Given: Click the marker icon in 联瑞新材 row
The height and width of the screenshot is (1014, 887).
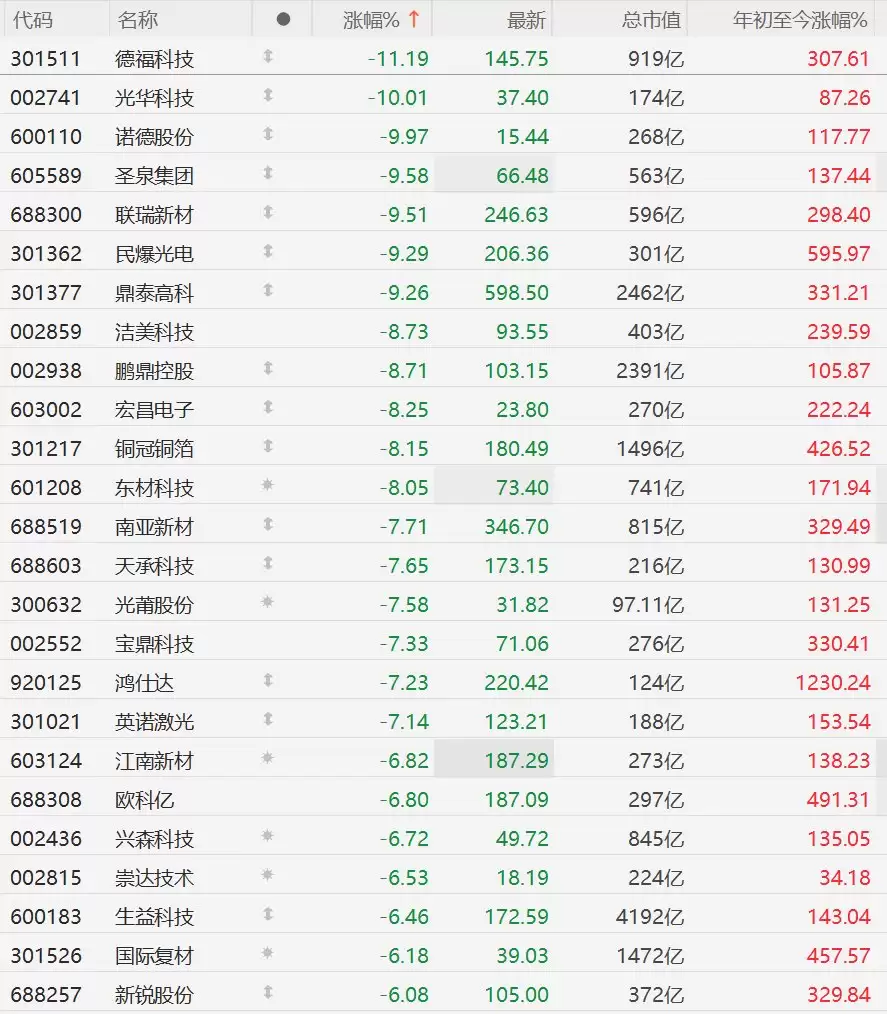Looking at the screenshot, I should 268,213.
